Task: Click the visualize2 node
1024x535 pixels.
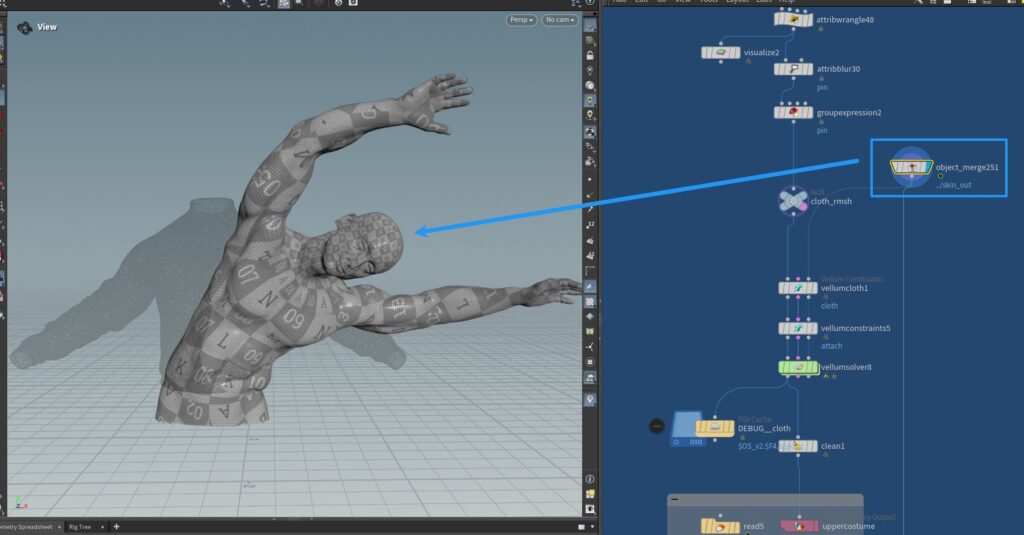Action: (720, 52)
